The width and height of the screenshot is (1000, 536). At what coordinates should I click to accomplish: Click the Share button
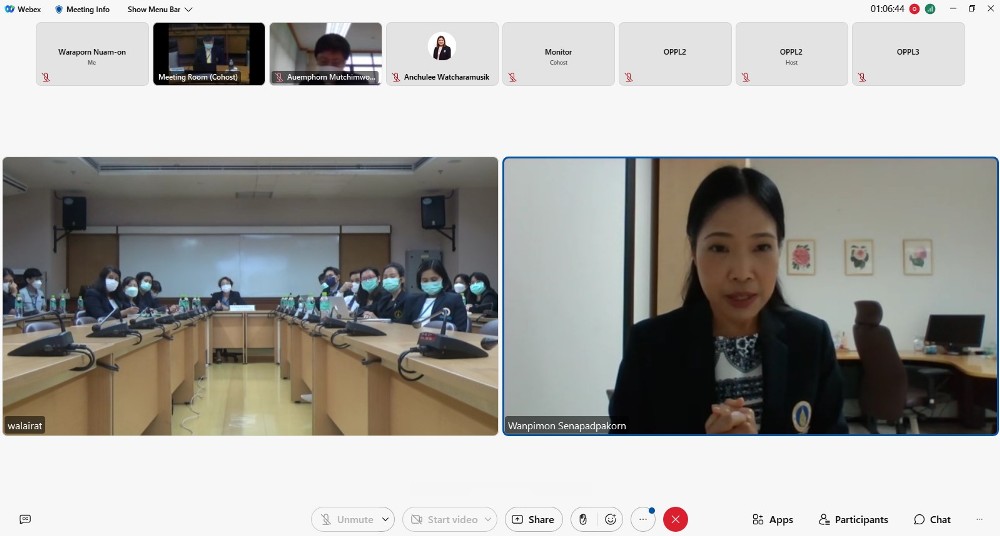click(x=531, y=520)
